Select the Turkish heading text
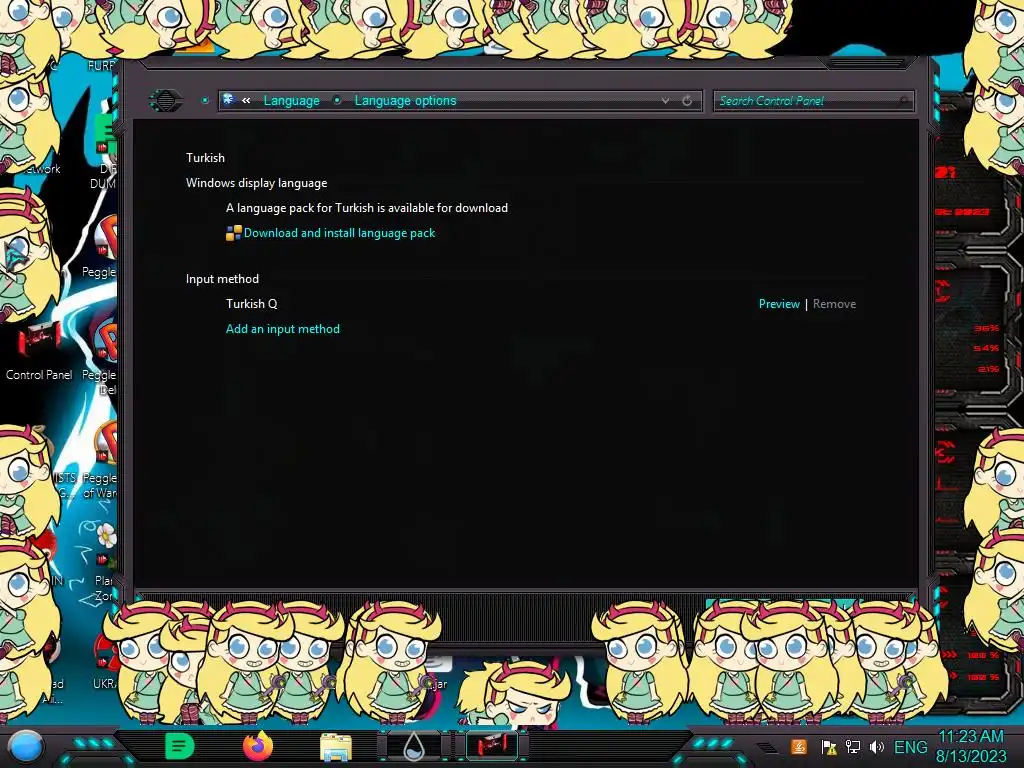The height and width of the screenshot is (768, 1024). click(x=205, y=158)
